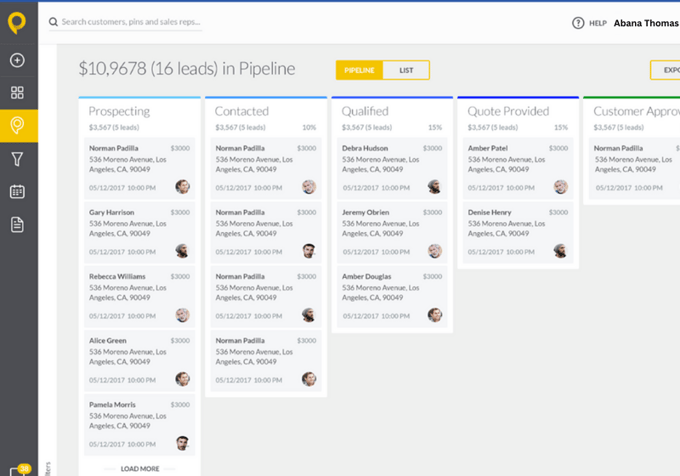This screenshot has width=680, height=476.
Task: Click the Contacted column heading
Action: click(x=242, y=111)
